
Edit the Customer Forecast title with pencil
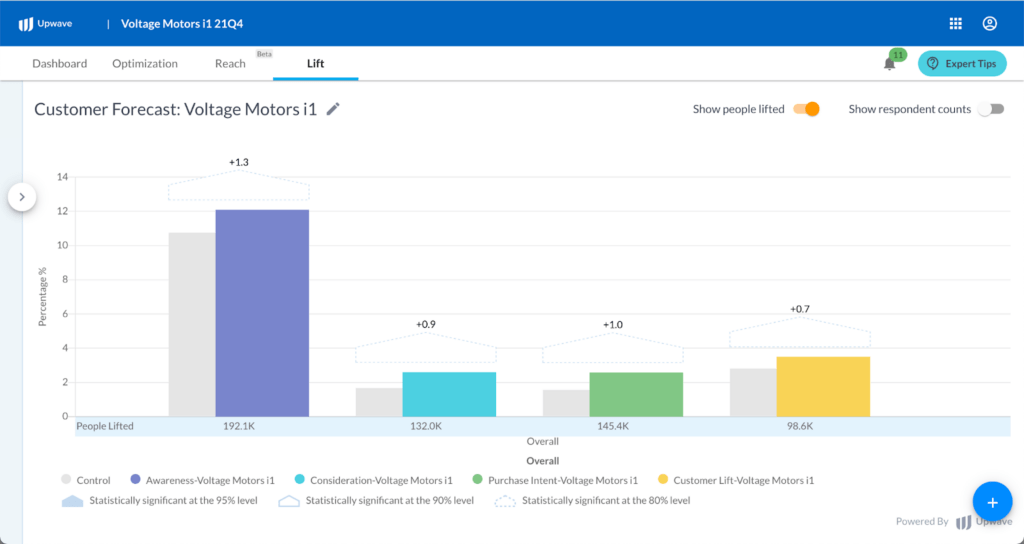pyautogui.click(x=333, y=109)
